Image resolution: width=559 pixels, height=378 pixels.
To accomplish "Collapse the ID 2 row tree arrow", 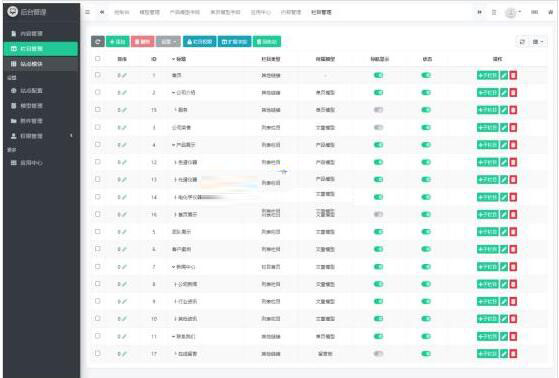I will click(x=174, y=93).
